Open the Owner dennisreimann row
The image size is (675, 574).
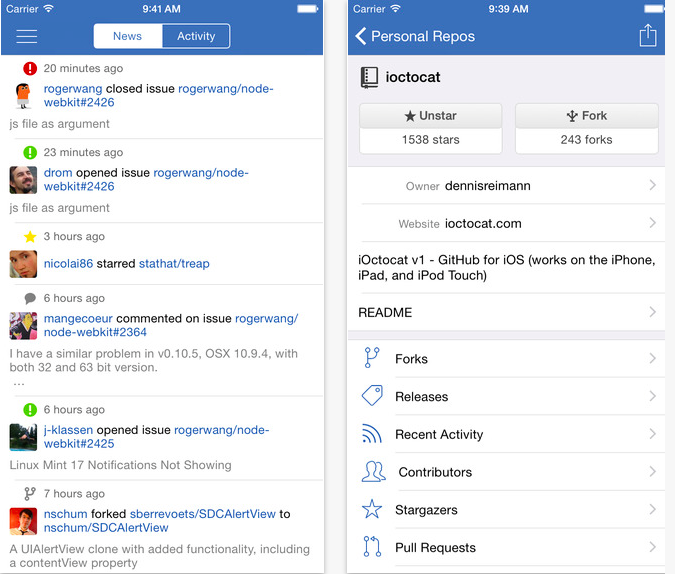pos(506,186)
